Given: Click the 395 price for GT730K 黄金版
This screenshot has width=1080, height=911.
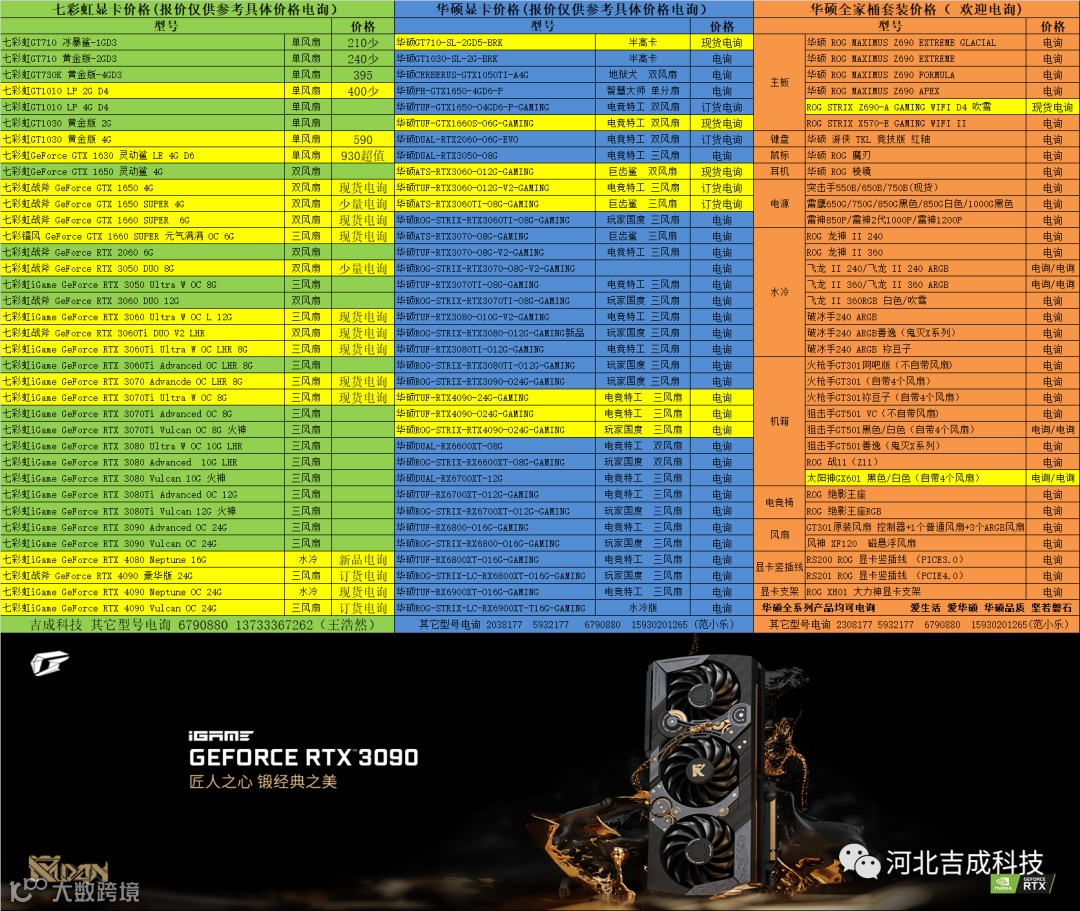Looking at the screenshot, I should (x=363, y=75).
